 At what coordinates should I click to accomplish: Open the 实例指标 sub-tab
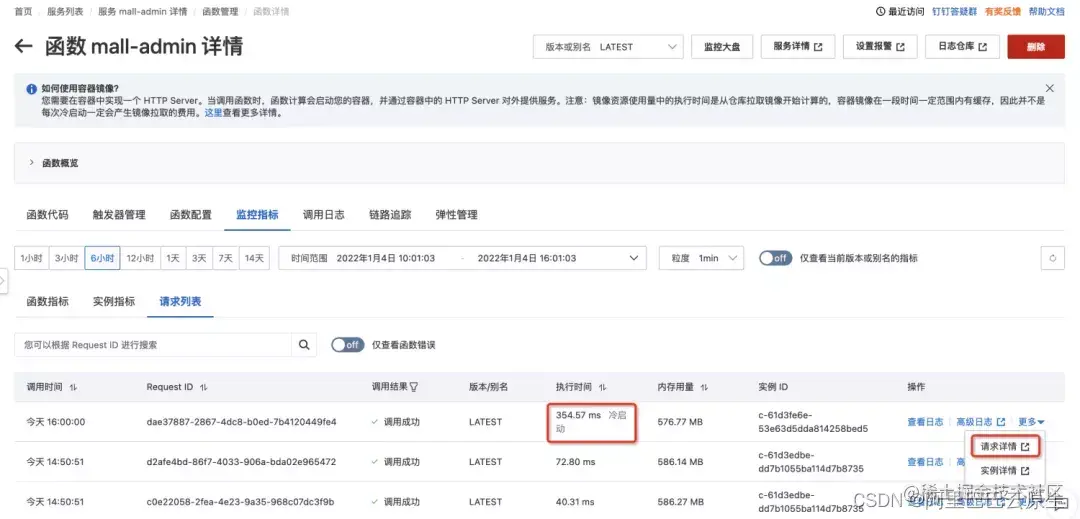click(114, 301)
